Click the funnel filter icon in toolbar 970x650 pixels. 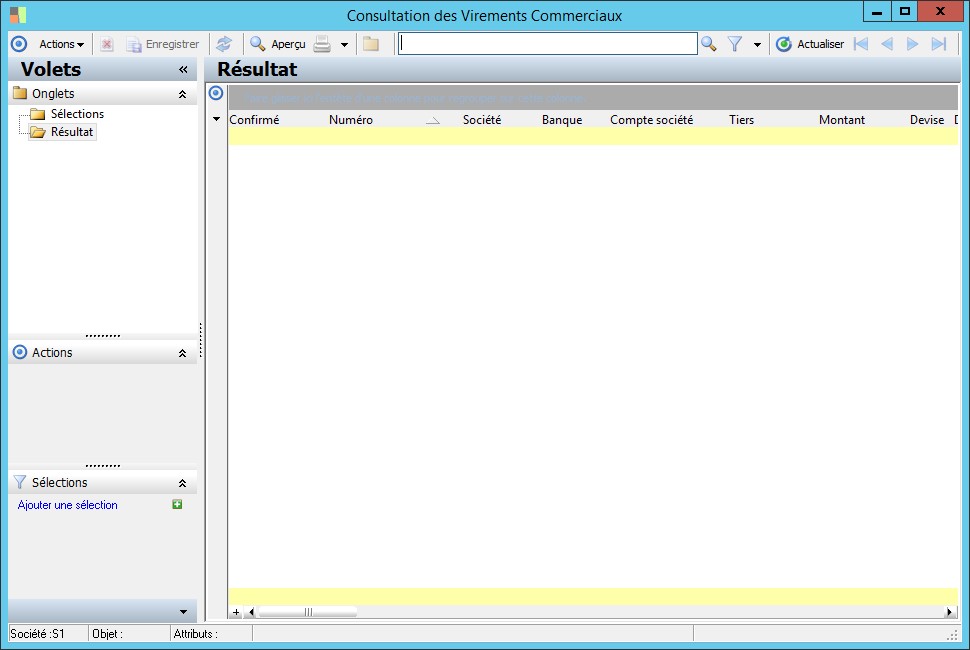pos(735,44)
